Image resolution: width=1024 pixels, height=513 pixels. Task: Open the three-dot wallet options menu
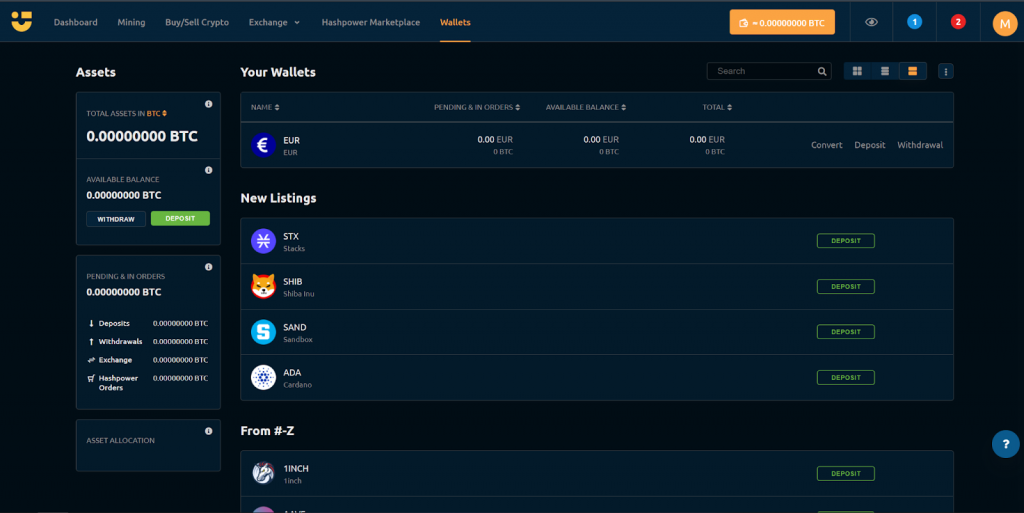point(946,71)
